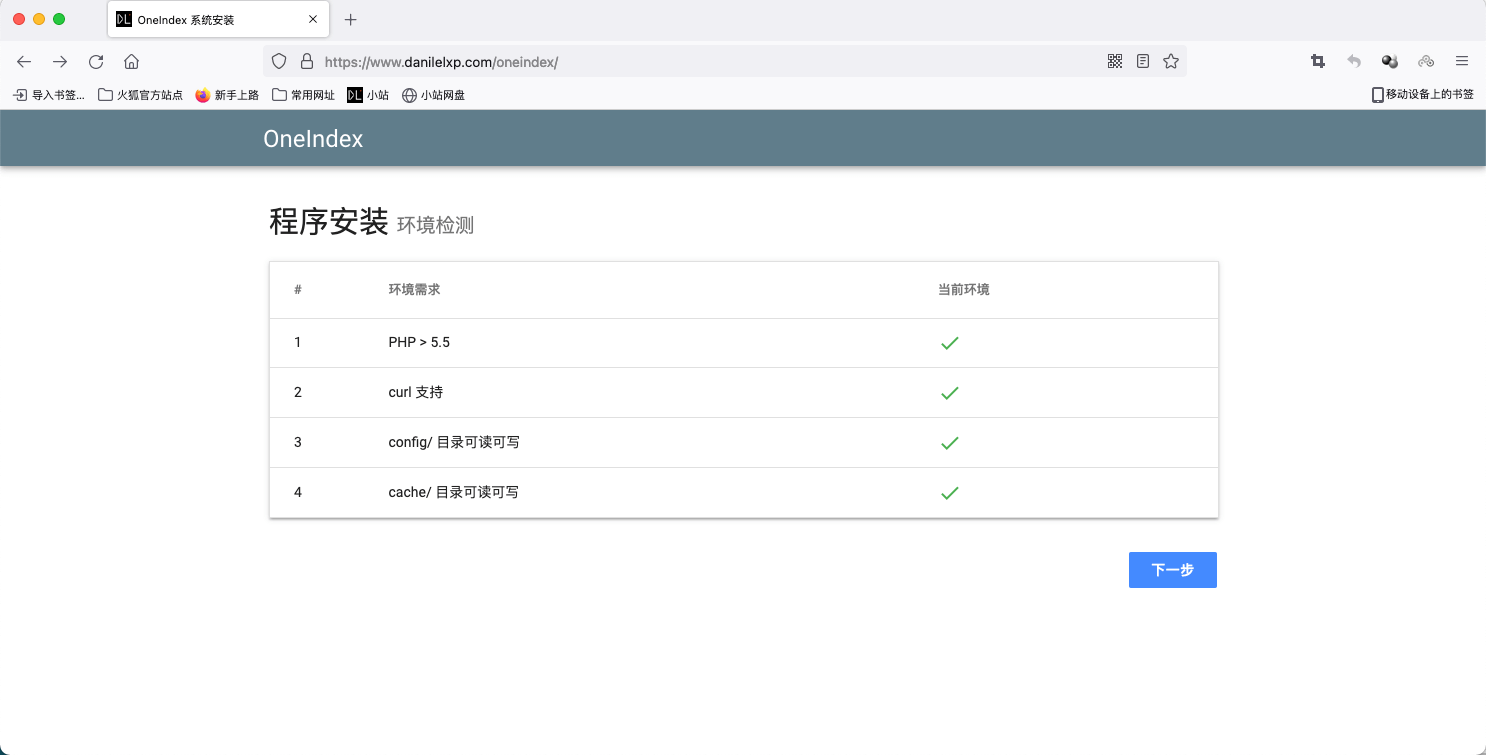1486x755 pixels.
Task: Expand the 常用网址 bookmarks folder
Action: 303,95
